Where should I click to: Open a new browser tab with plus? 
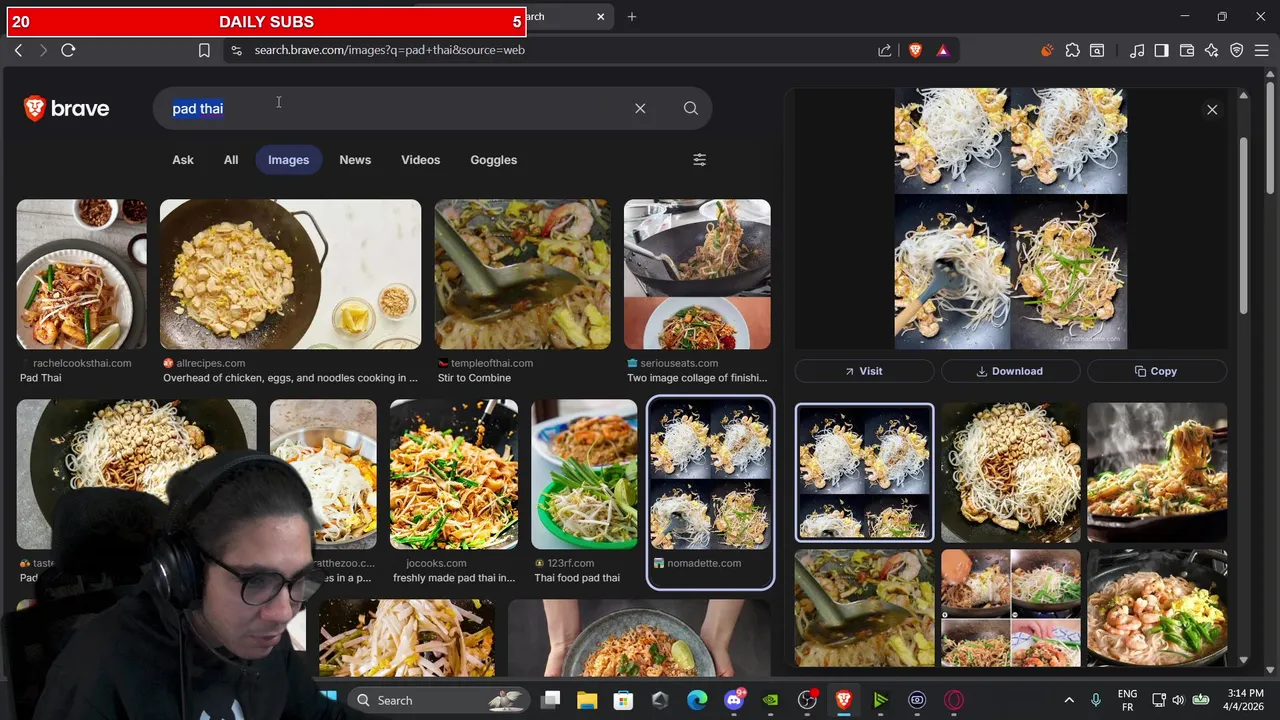pos(631,16)
